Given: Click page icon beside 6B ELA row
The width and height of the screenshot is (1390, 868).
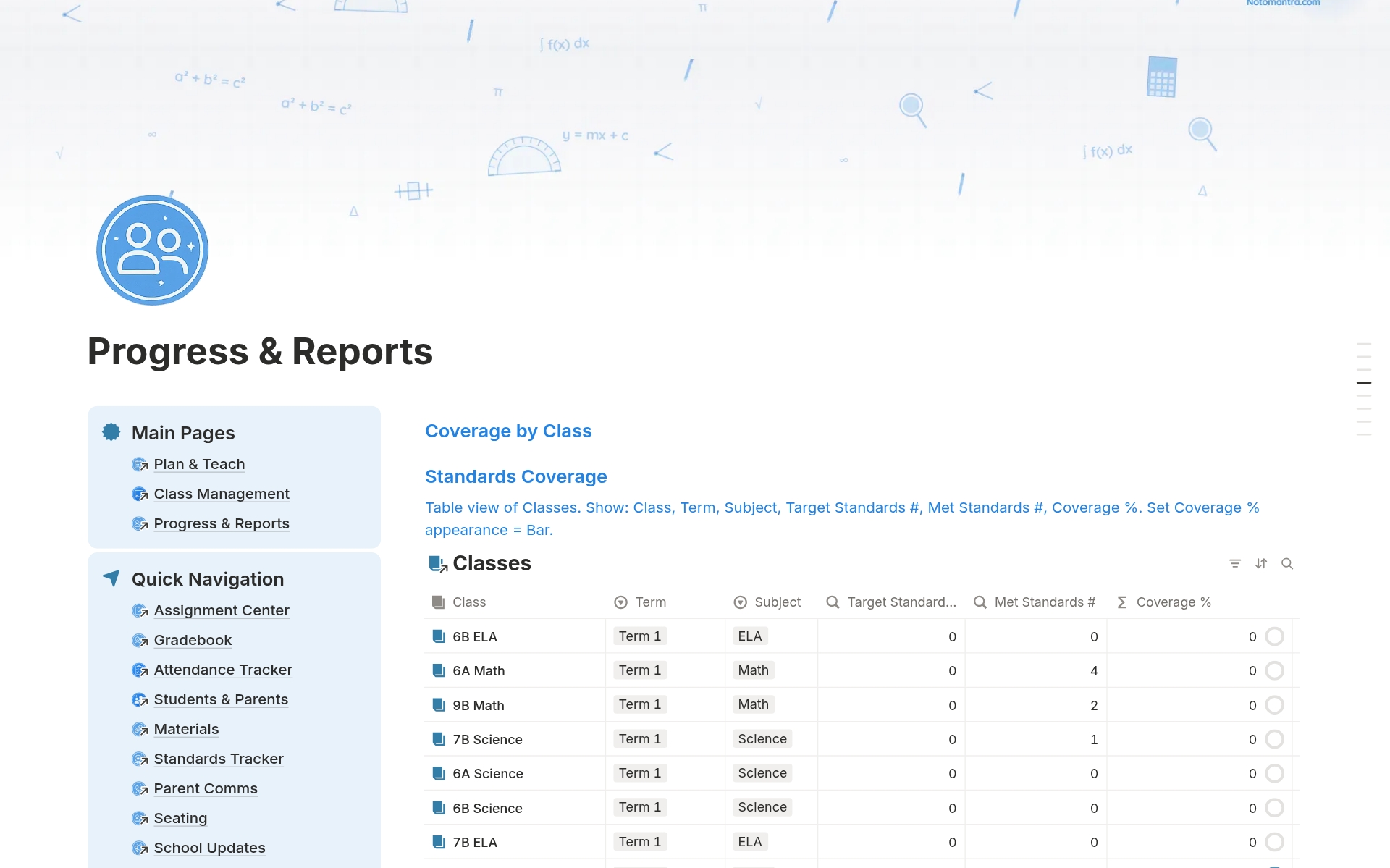Looking at the screenshot, I should pos(439,636).
